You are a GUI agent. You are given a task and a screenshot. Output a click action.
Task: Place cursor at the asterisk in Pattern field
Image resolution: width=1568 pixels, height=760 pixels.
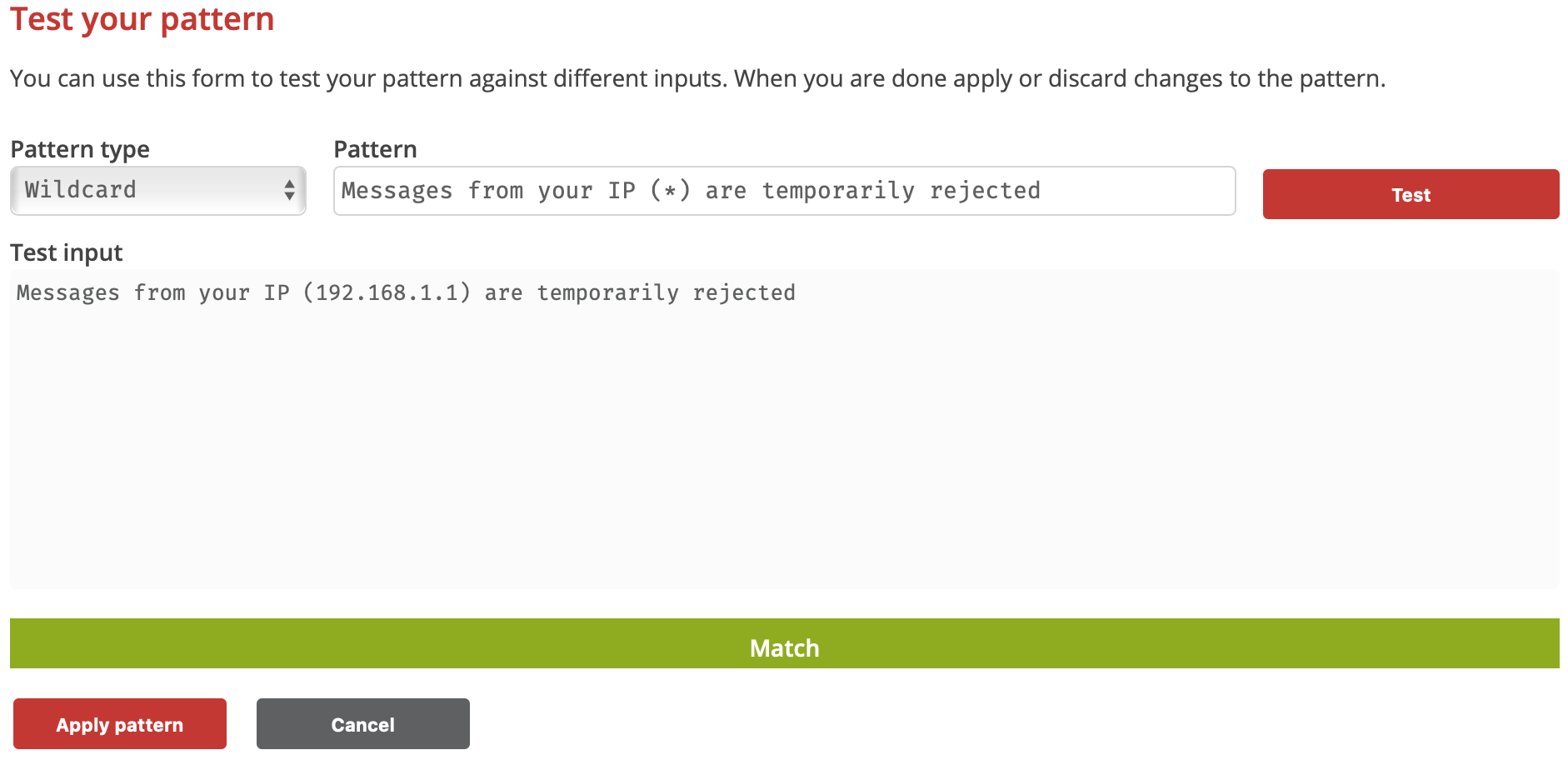[x=670, y=191]
